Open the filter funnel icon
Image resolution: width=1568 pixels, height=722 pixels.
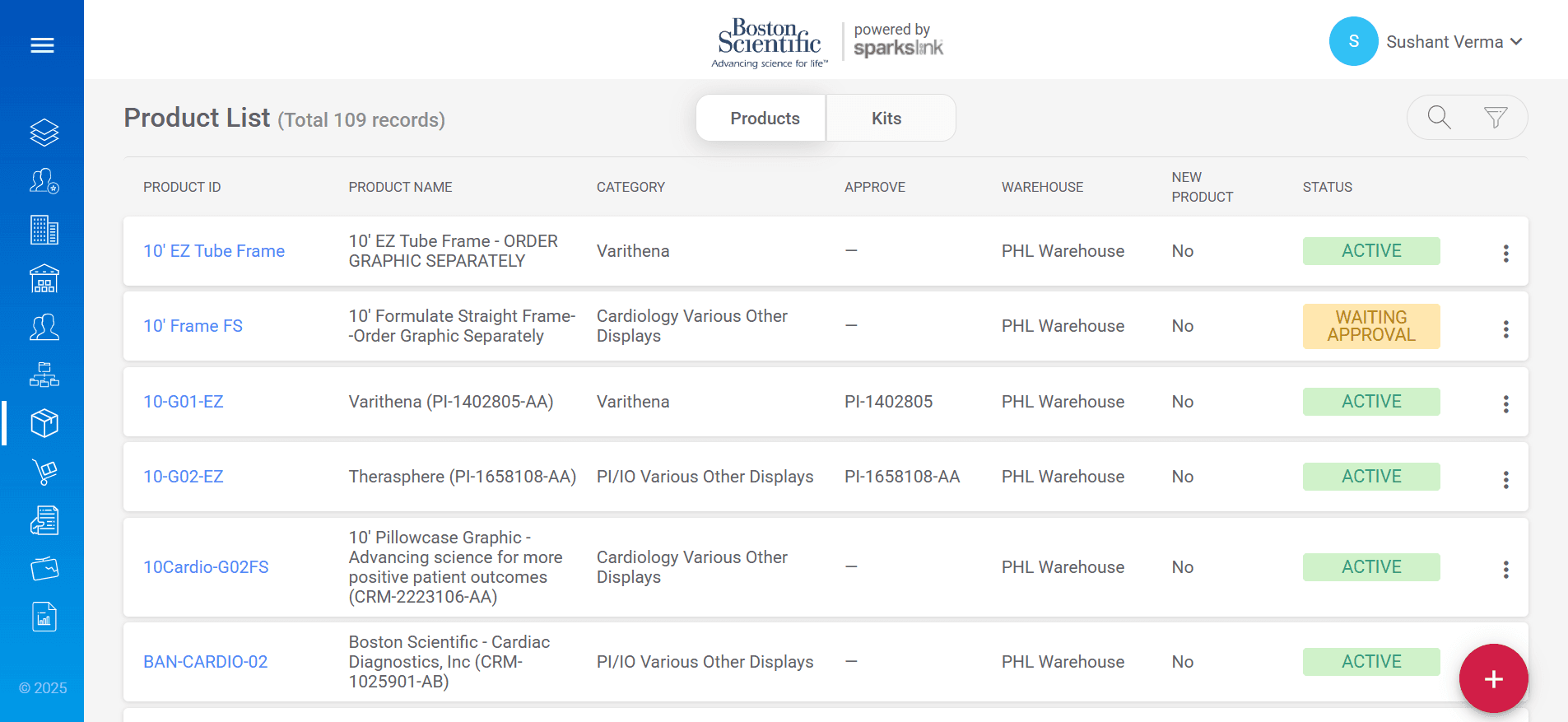pyautogui.click(x=1496, y=118)
